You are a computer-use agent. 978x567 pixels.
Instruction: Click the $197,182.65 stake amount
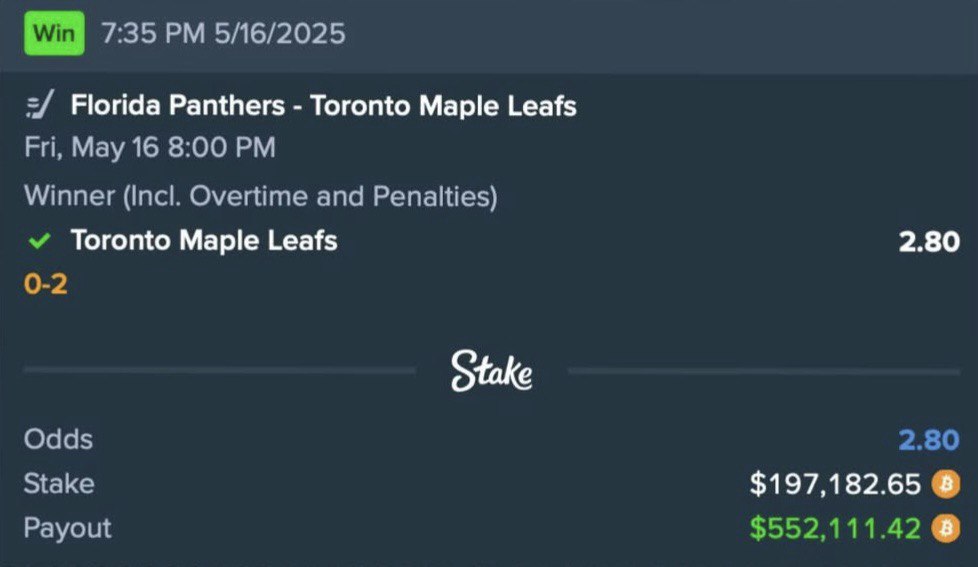[835, 485]
